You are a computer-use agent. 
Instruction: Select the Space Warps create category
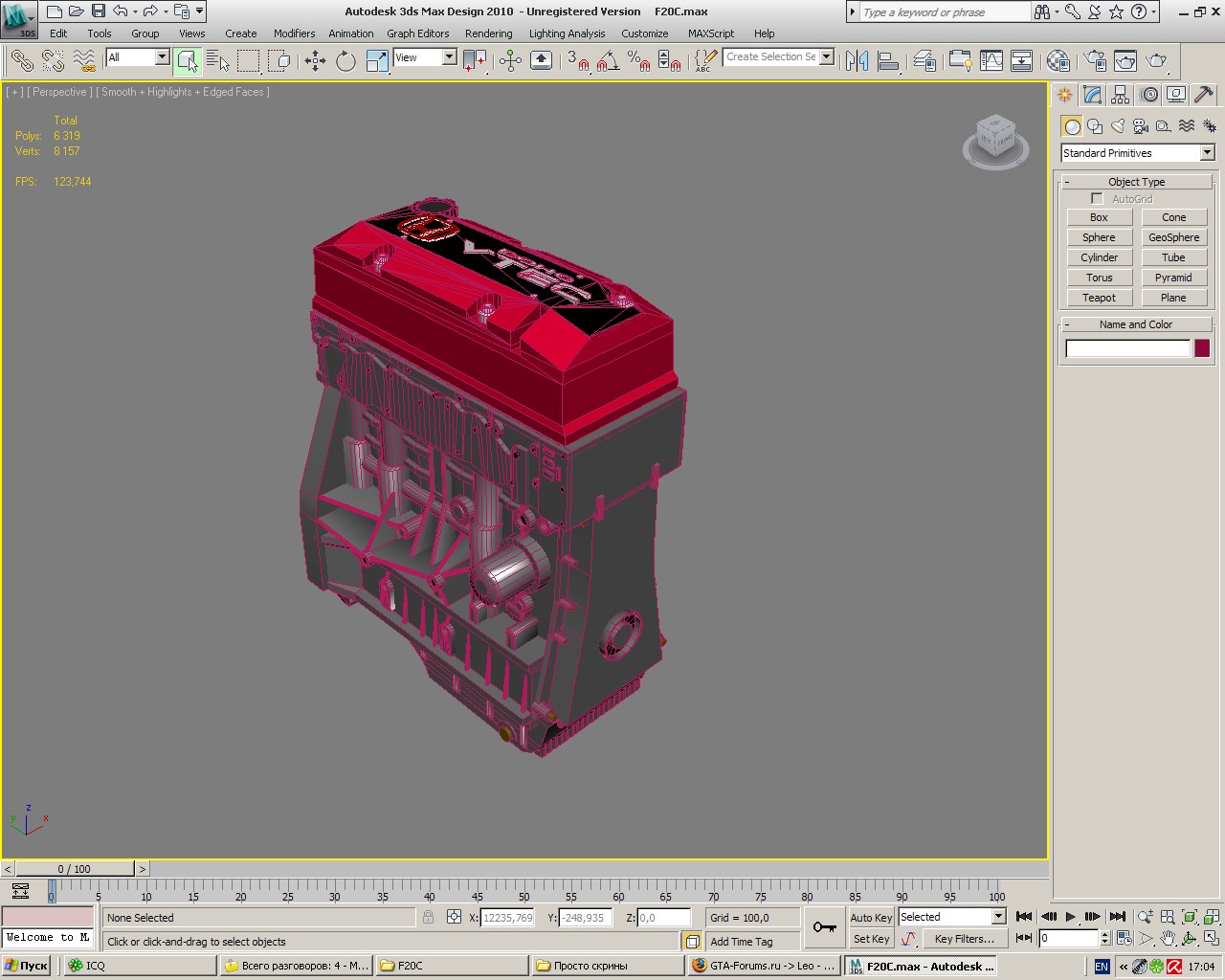(x=1187, y=126)
